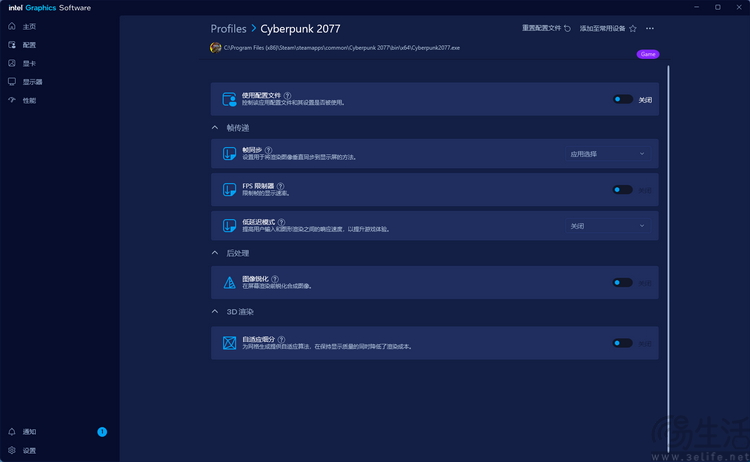This screenshot has height=462, width=750.
Task: Open the 主页 home page in sidebar
Action: click(x=22, y=26)
